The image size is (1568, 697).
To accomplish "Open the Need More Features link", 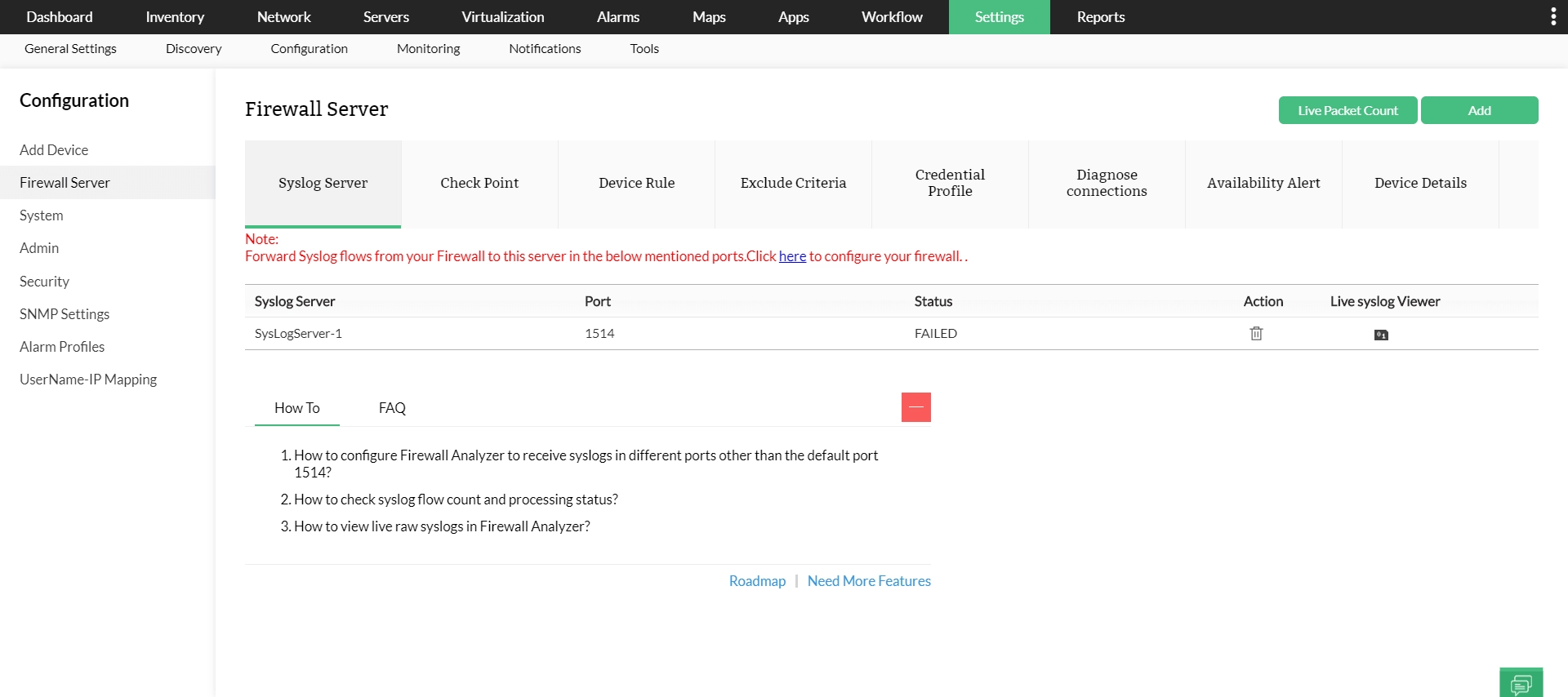I will pyautogui.click(x=869, y=581).
